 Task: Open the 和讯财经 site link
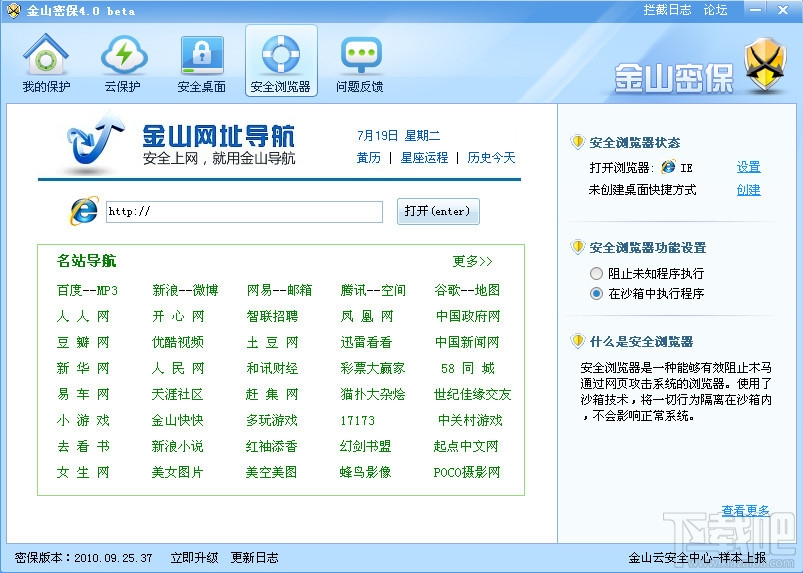[272, 368]
